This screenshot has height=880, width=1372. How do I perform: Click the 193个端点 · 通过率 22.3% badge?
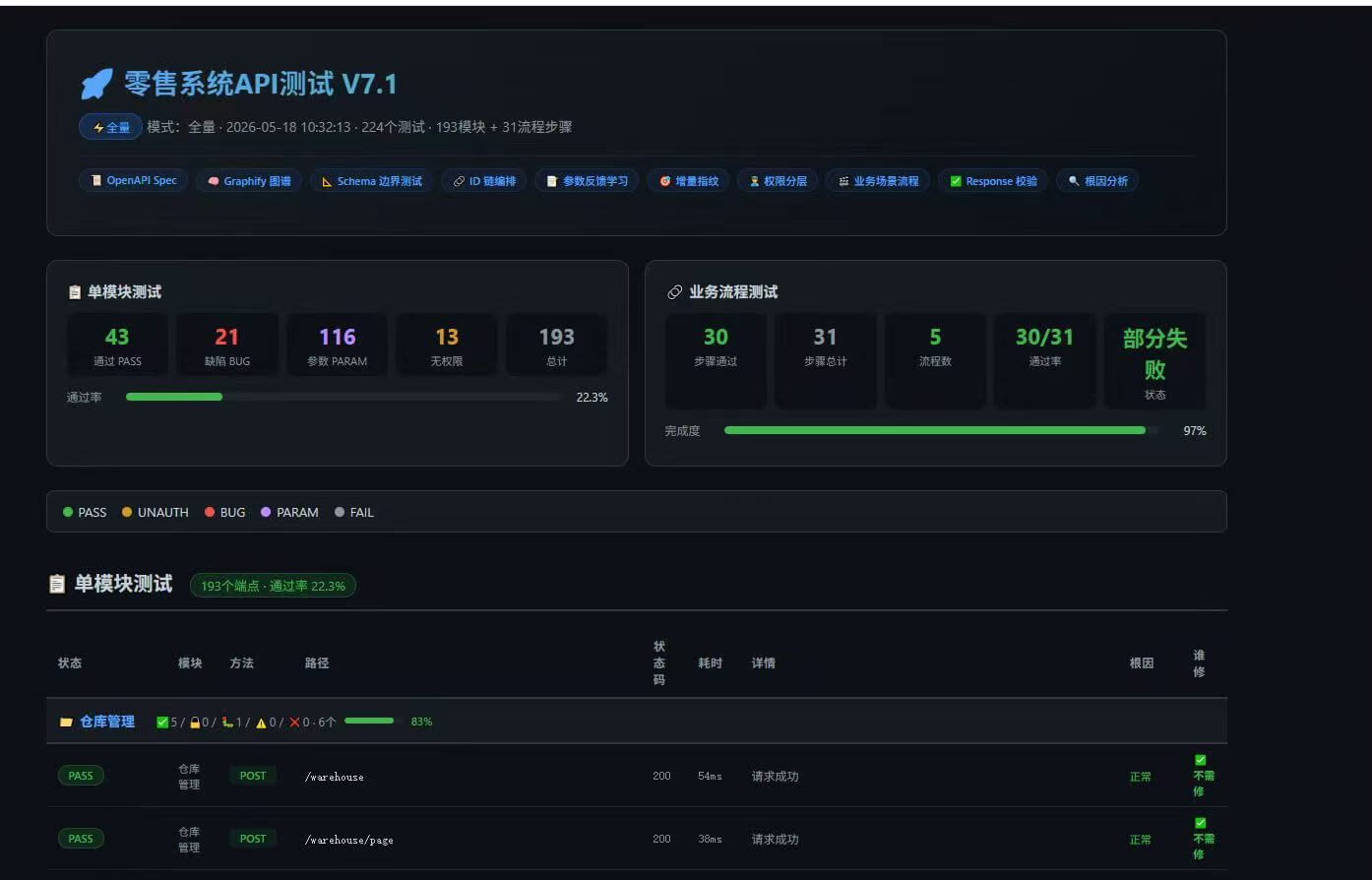click(x=273, y=586)
